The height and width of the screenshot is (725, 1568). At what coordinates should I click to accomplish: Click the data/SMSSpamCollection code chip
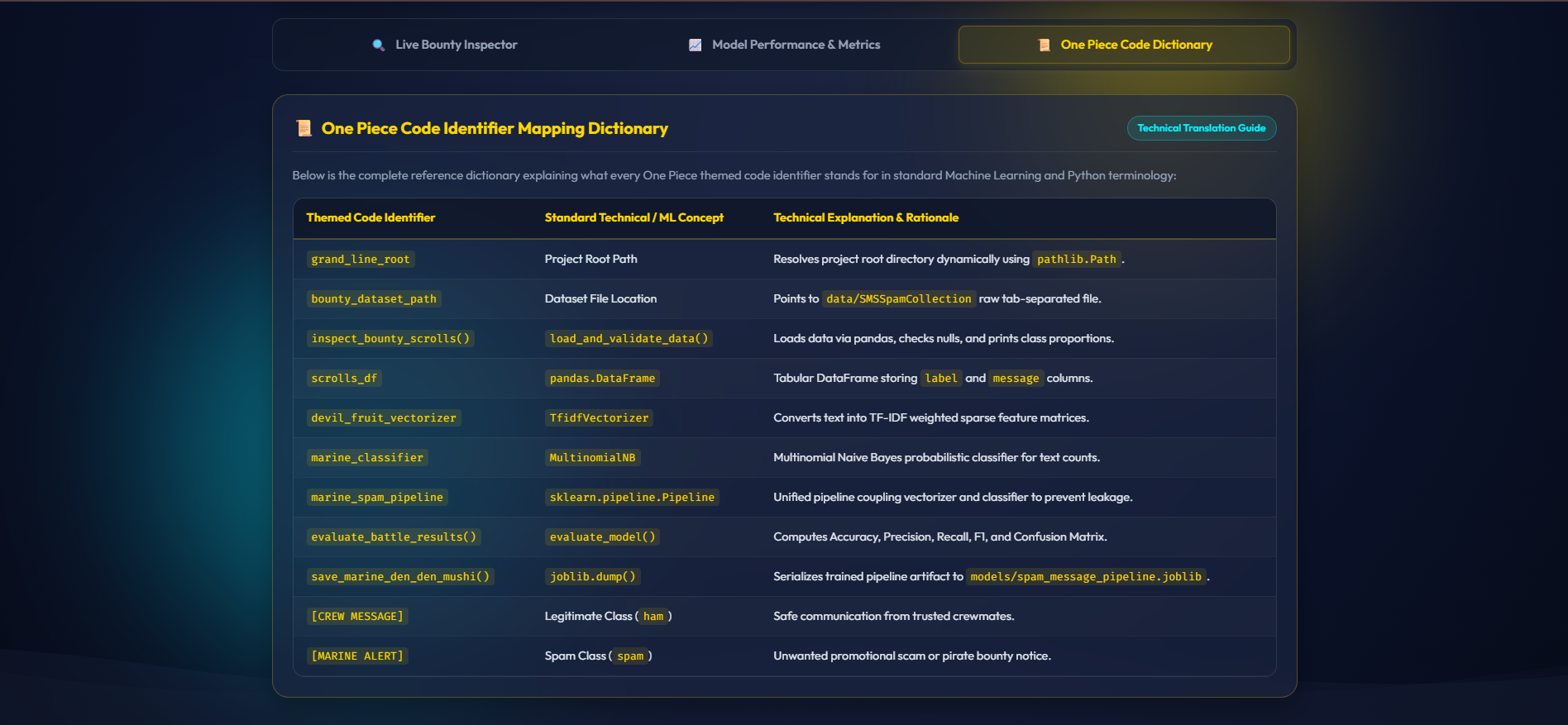pos(899,298)
